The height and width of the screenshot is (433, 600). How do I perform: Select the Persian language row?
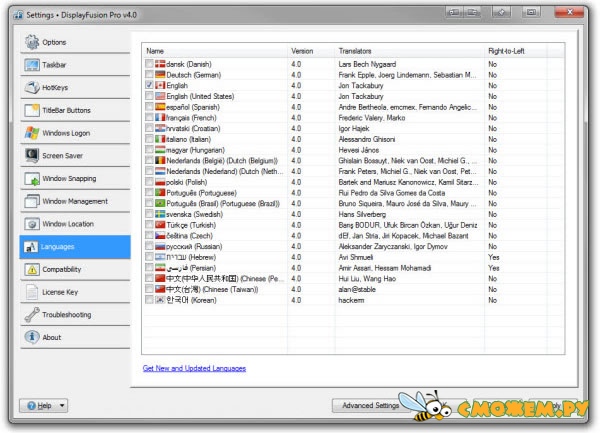click(353, 267)
